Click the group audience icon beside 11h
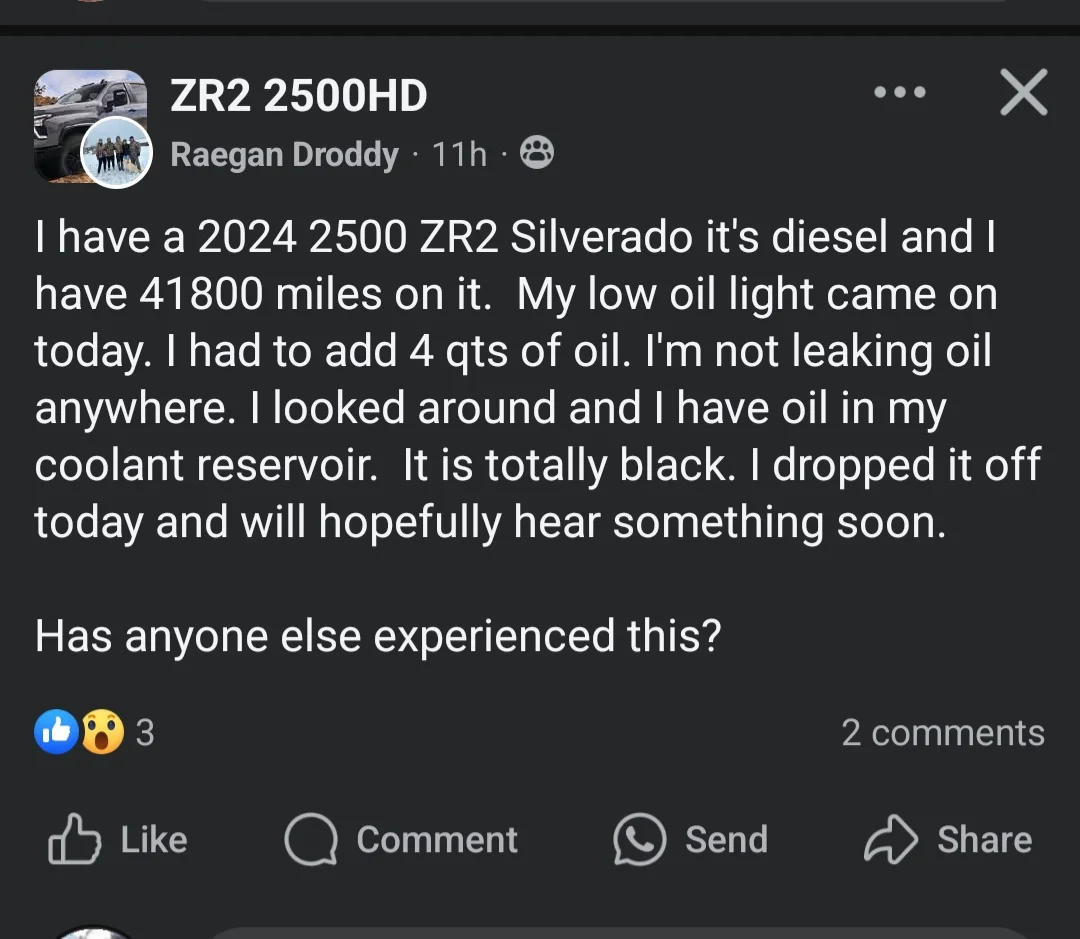This screenshot has width=1080, height=939. [x=537, y=154]
